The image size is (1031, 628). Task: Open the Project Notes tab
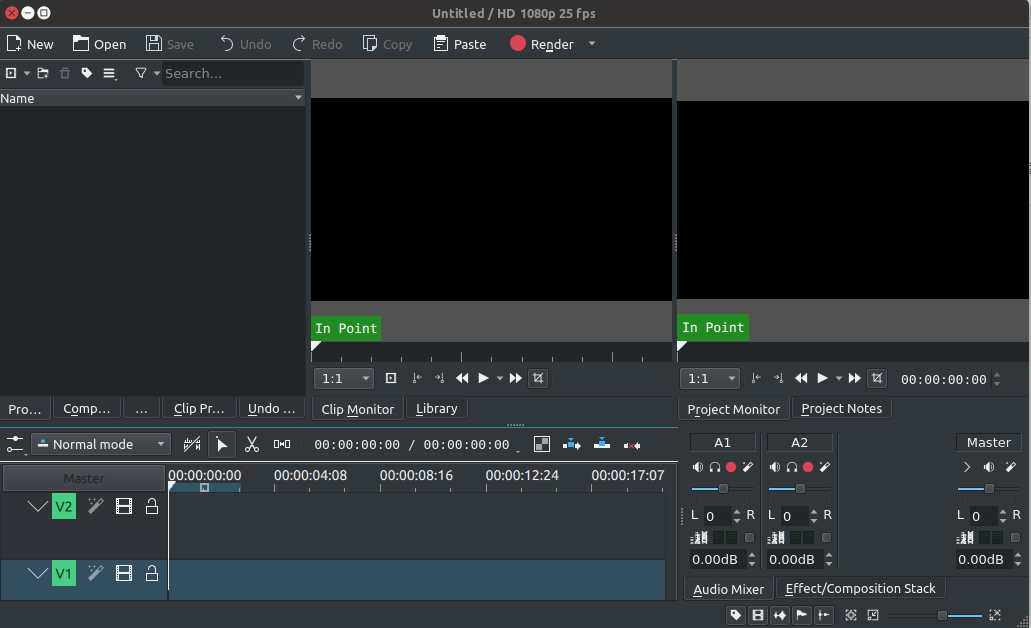point(841,408)
